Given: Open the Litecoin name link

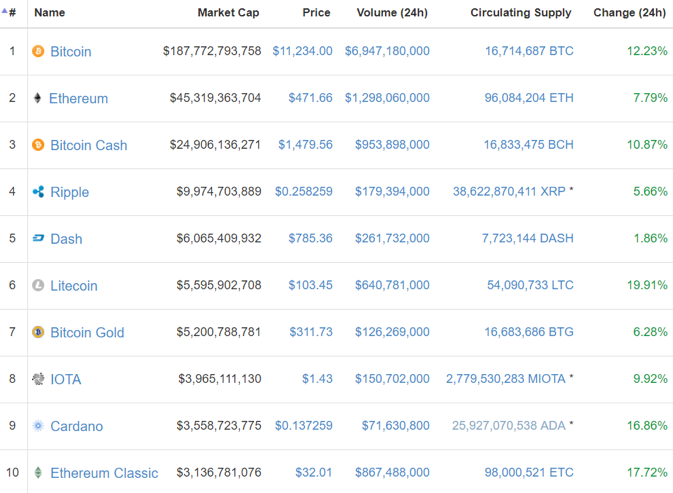Looking at the screenshot, I should coord(74,285).
